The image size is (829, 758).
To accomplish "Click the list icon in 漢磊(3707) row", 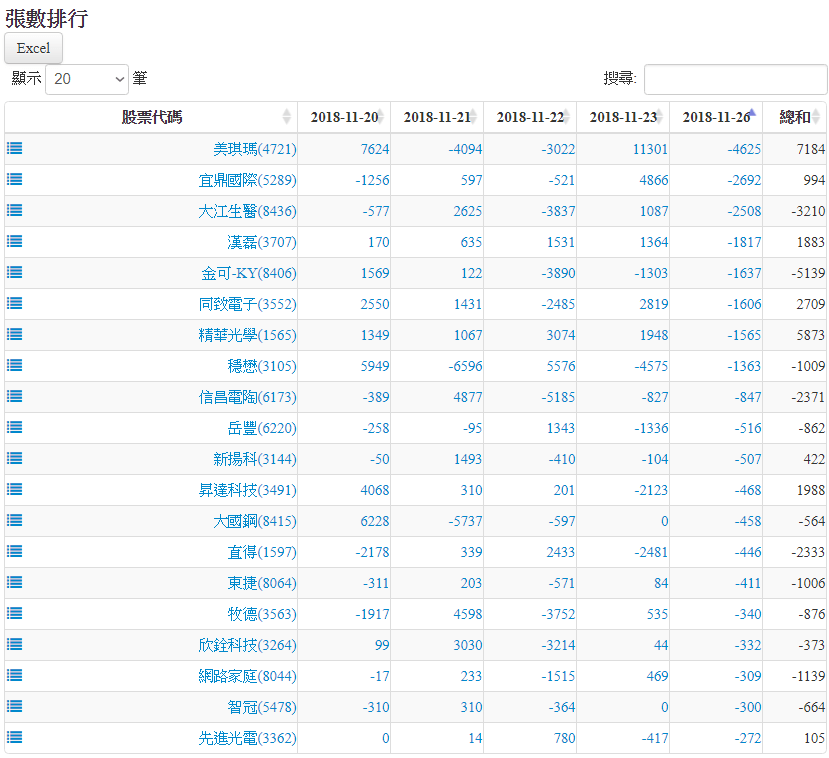I will (x=15, y=241).
